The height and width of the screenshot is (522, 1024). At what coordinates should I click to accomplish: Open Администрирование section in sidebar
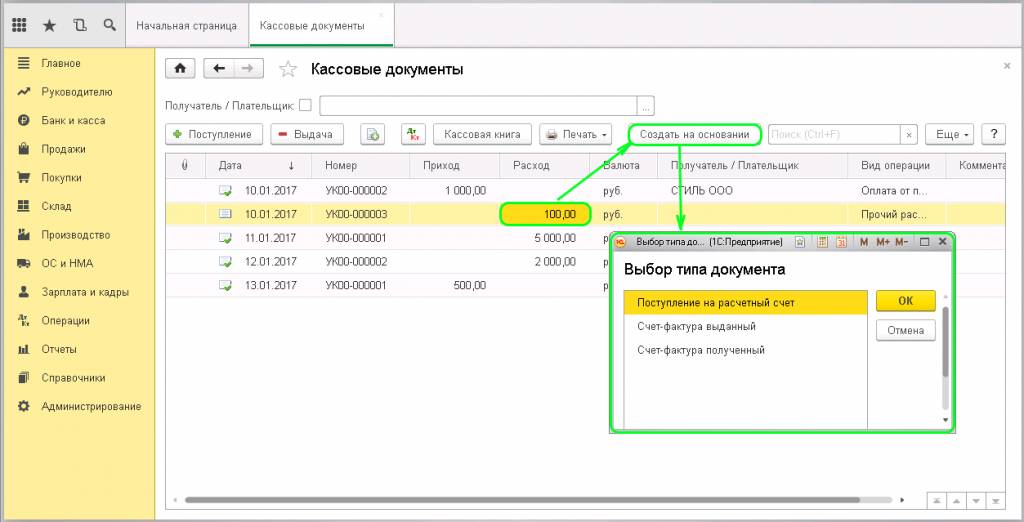91,406
